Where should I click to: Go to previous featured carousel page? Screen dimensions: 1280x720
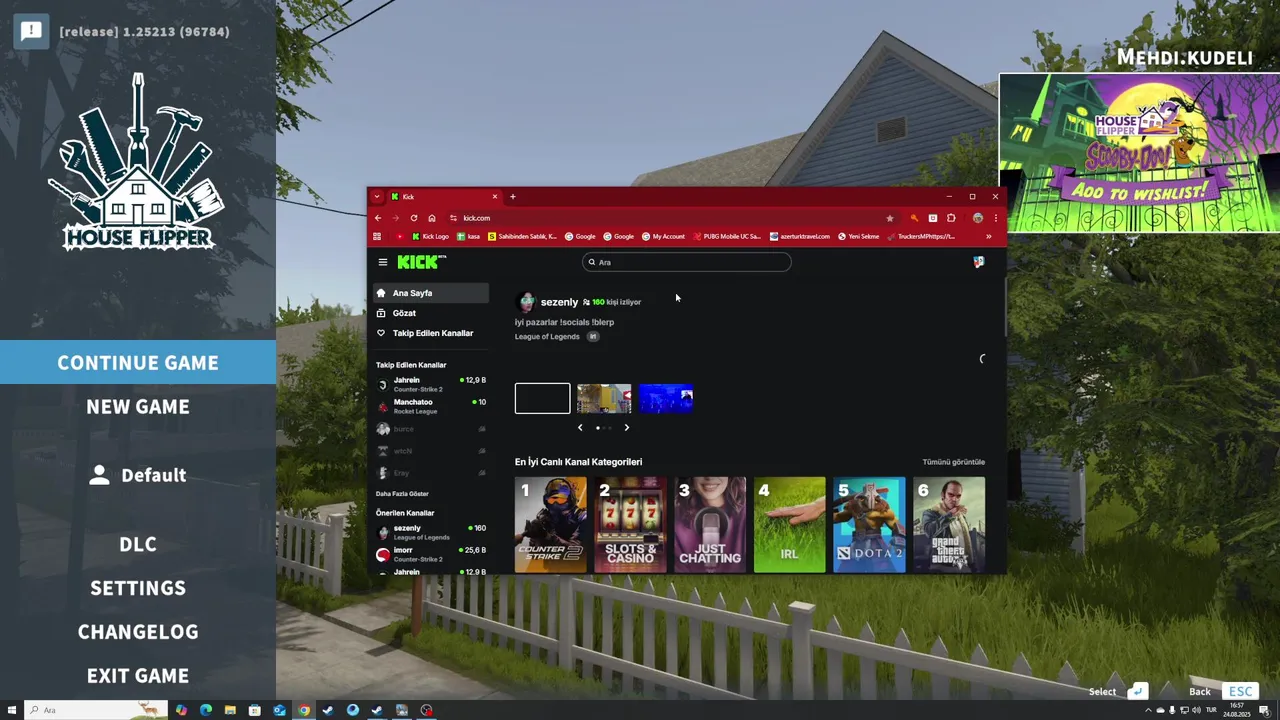580,428
